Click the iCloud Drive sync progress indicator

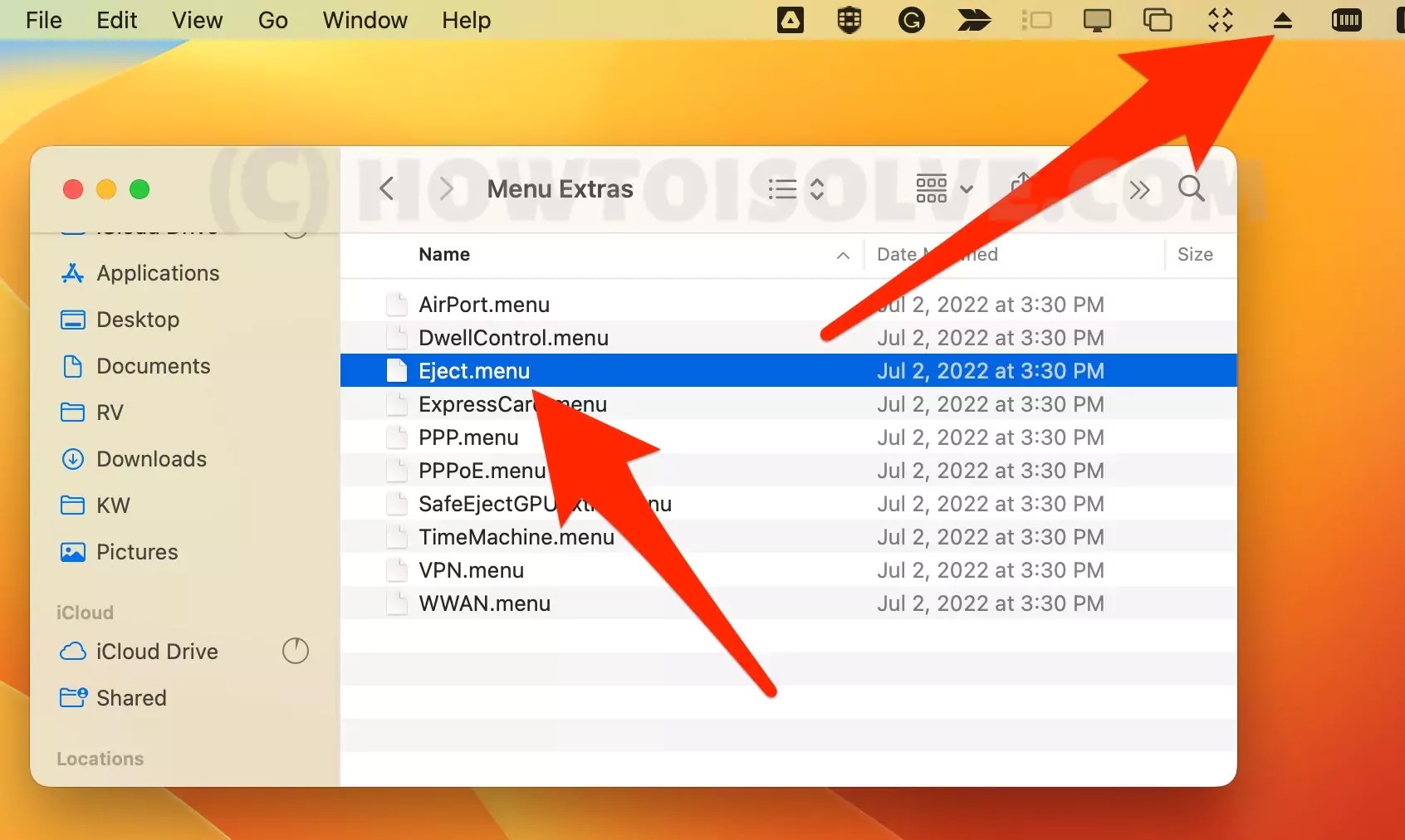click(x=295, y=652)
